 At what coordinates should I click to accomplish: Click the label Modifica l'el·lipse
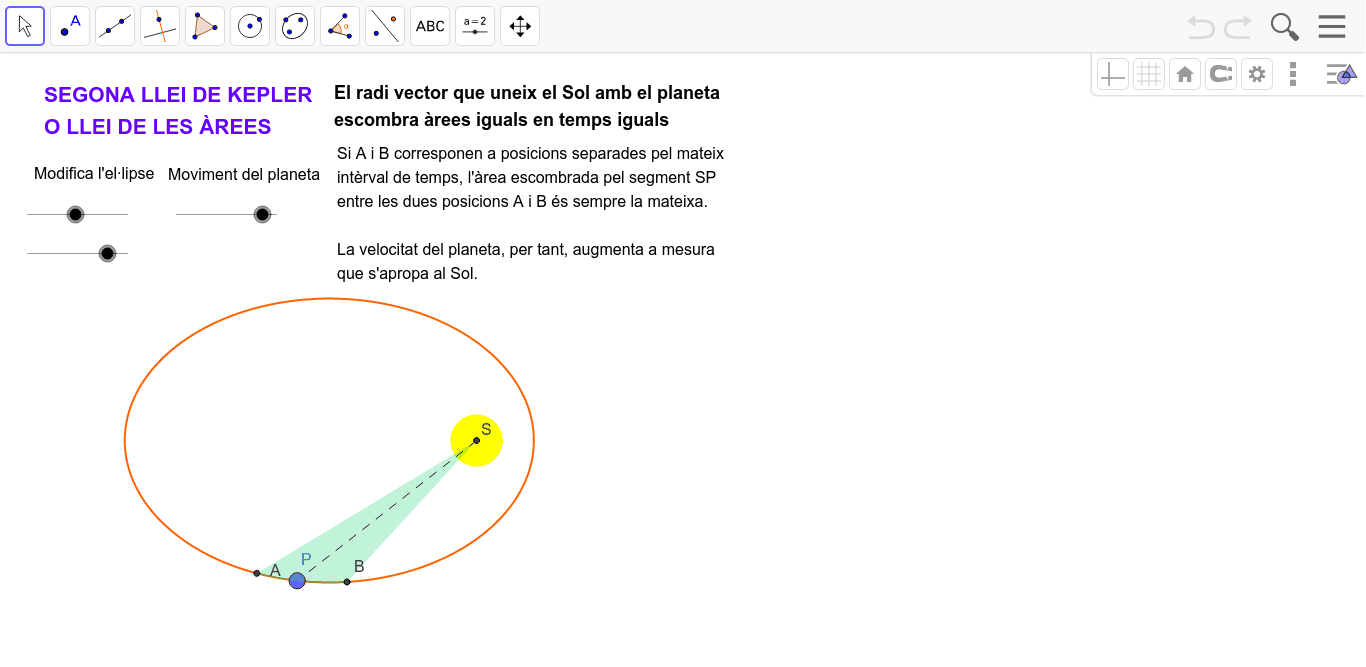click(x=94, y=174)
